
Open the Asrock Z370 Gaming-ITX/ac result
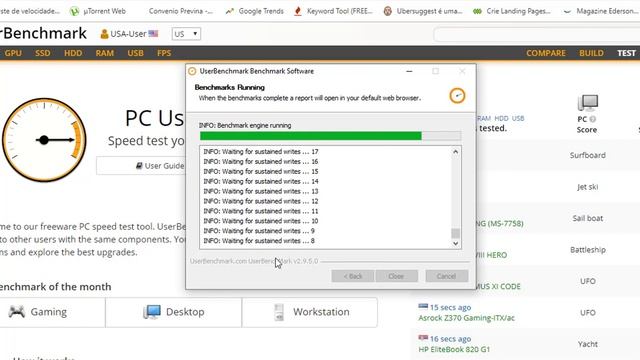click(466, 318)
